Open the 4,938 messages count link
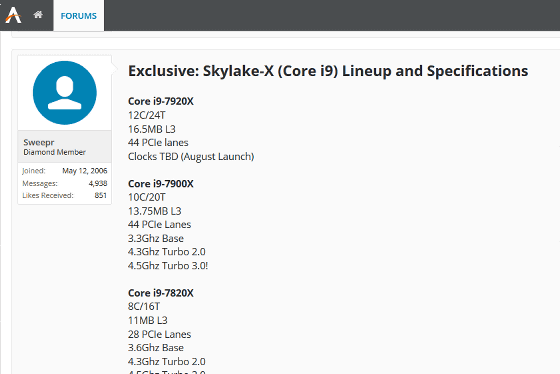Viewport: 560px width, 374px height. coord(98,183)
